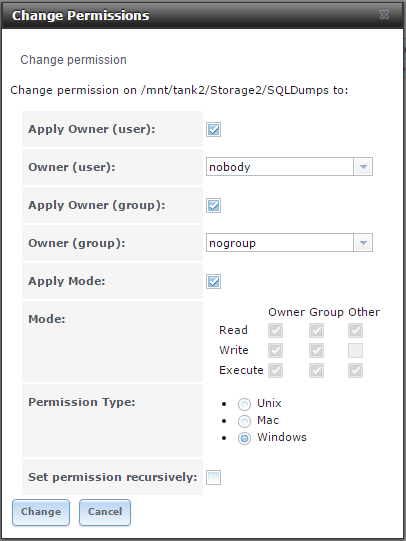Select the Mac permission type
Image resolution: width=406 pixels, height=541 pixels.
(244, 421)
